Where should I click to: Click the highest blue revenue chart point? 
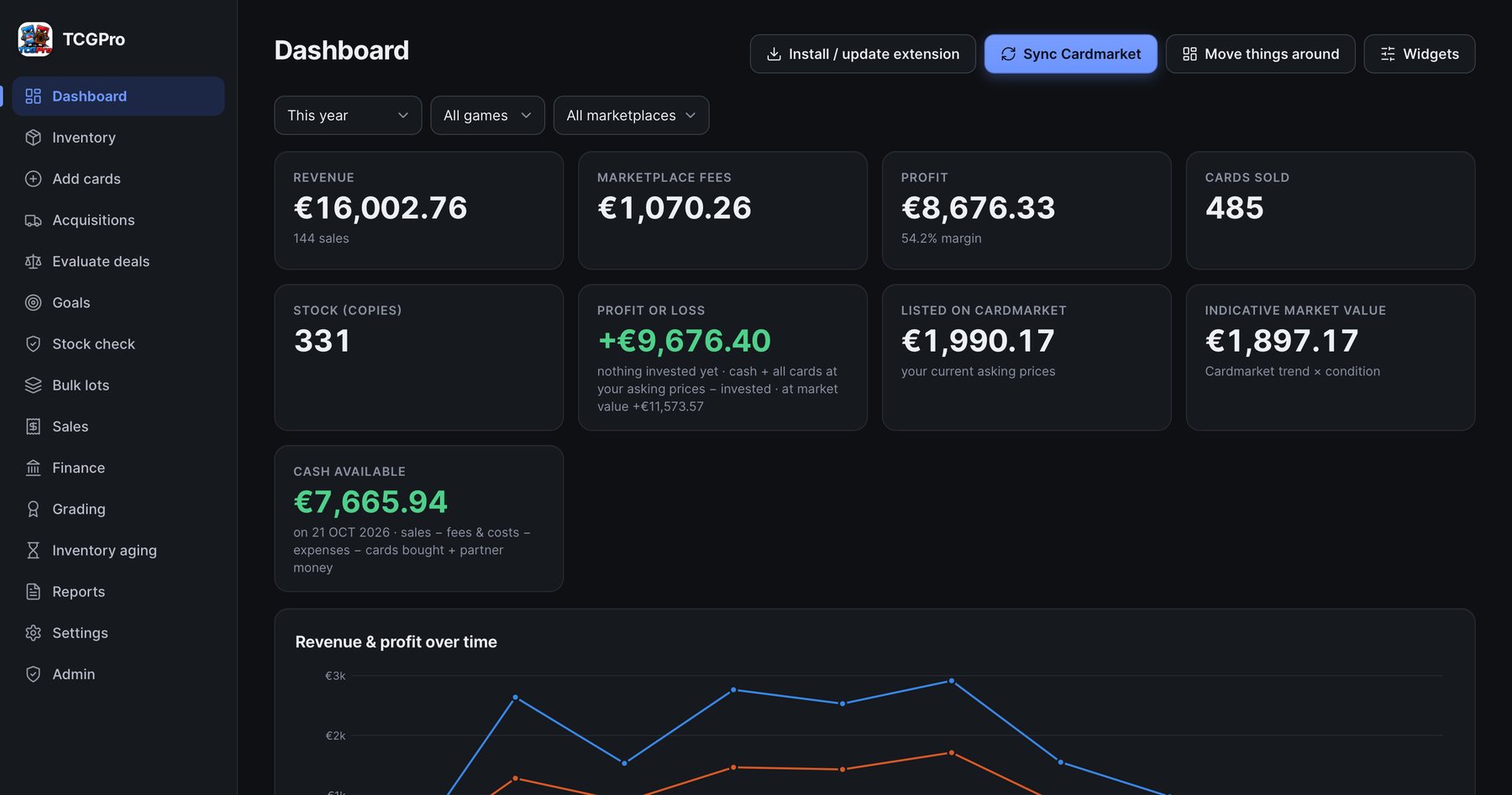[951, 681]
